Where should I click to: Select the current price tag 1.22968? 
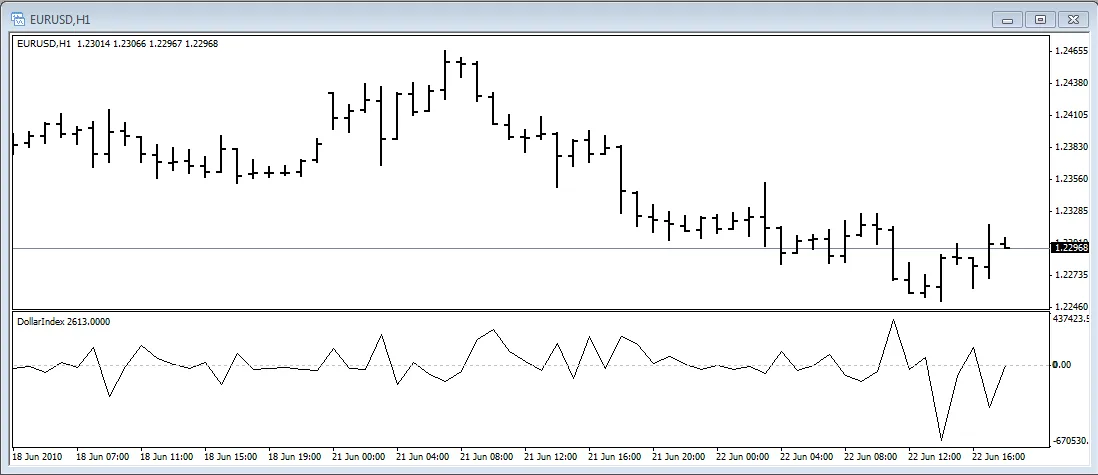point(1071,247)
